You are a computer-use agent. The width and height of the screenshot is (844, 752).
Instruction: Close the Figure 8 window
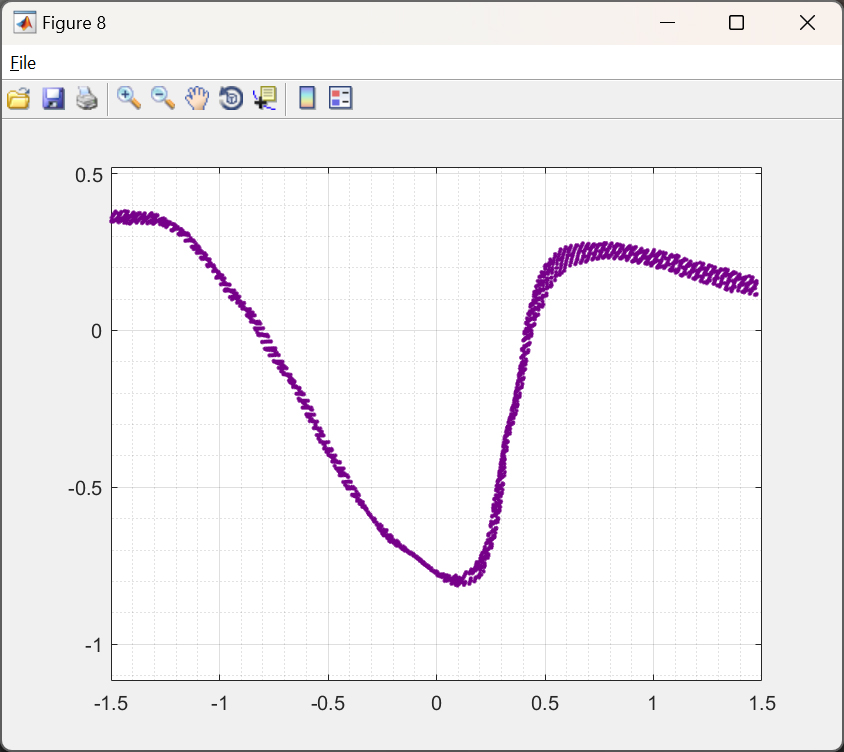(807, 23)
